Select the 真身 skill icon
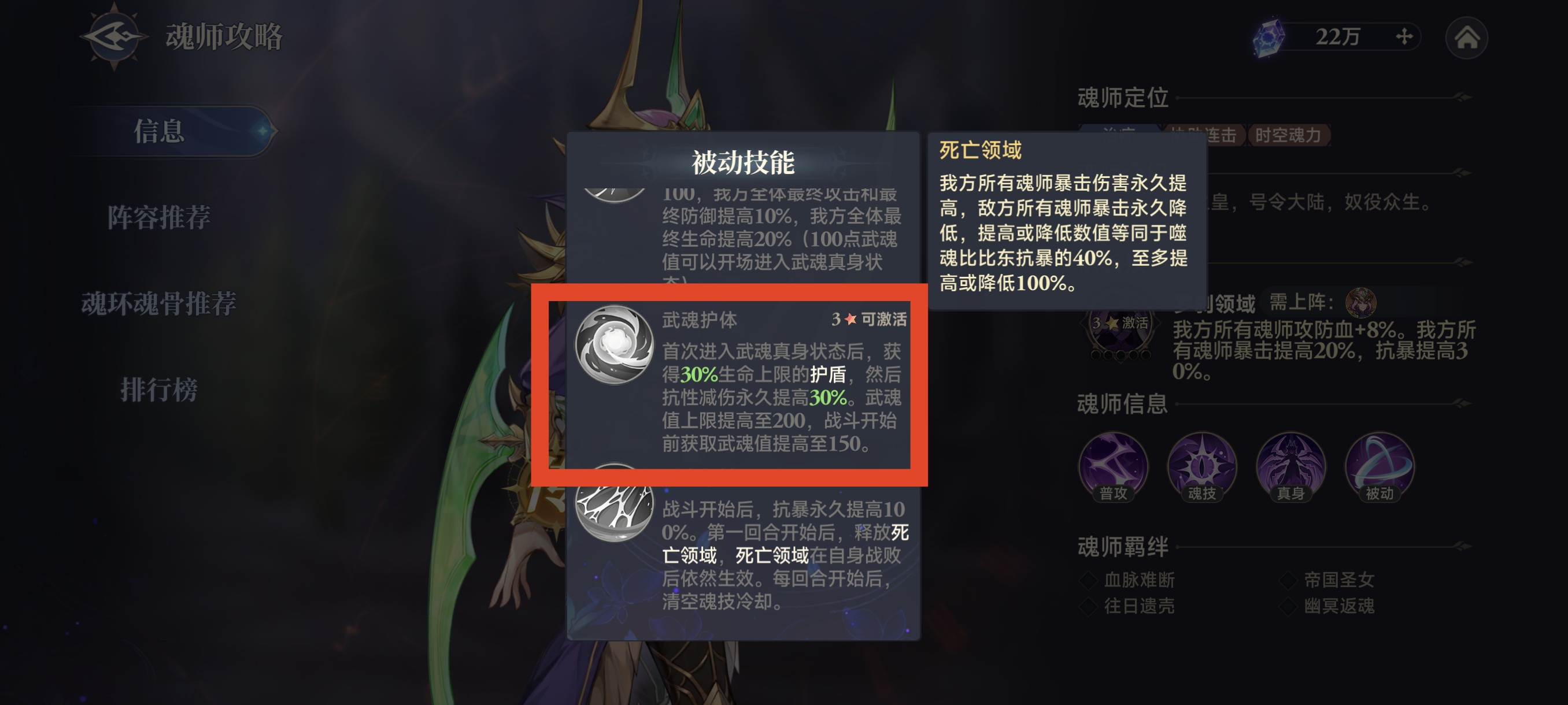This screenshot has height=705, width=1568. (x=1290, y=467)
